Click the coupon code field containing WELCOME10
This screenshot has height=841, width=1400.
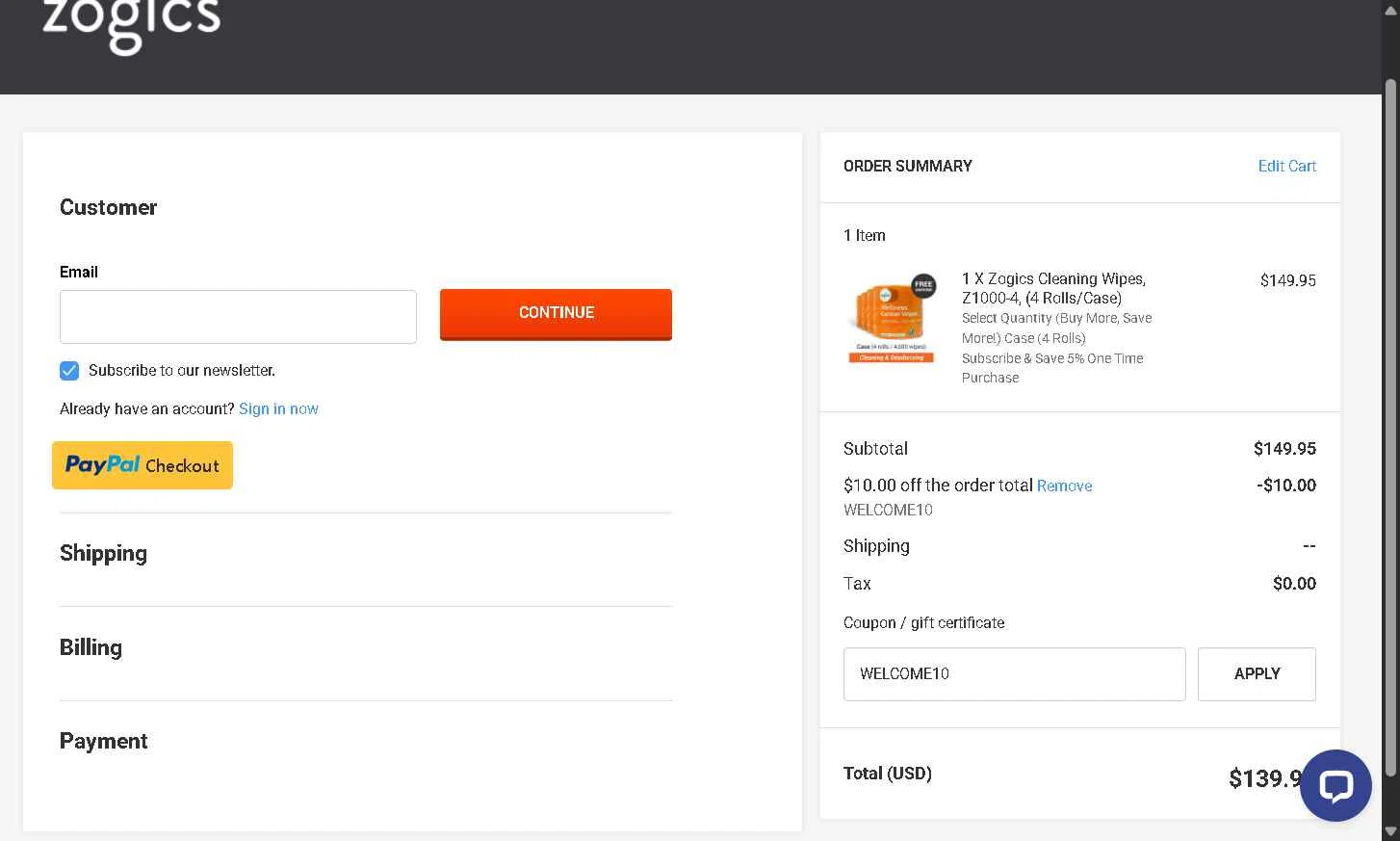coord(1014,674)
